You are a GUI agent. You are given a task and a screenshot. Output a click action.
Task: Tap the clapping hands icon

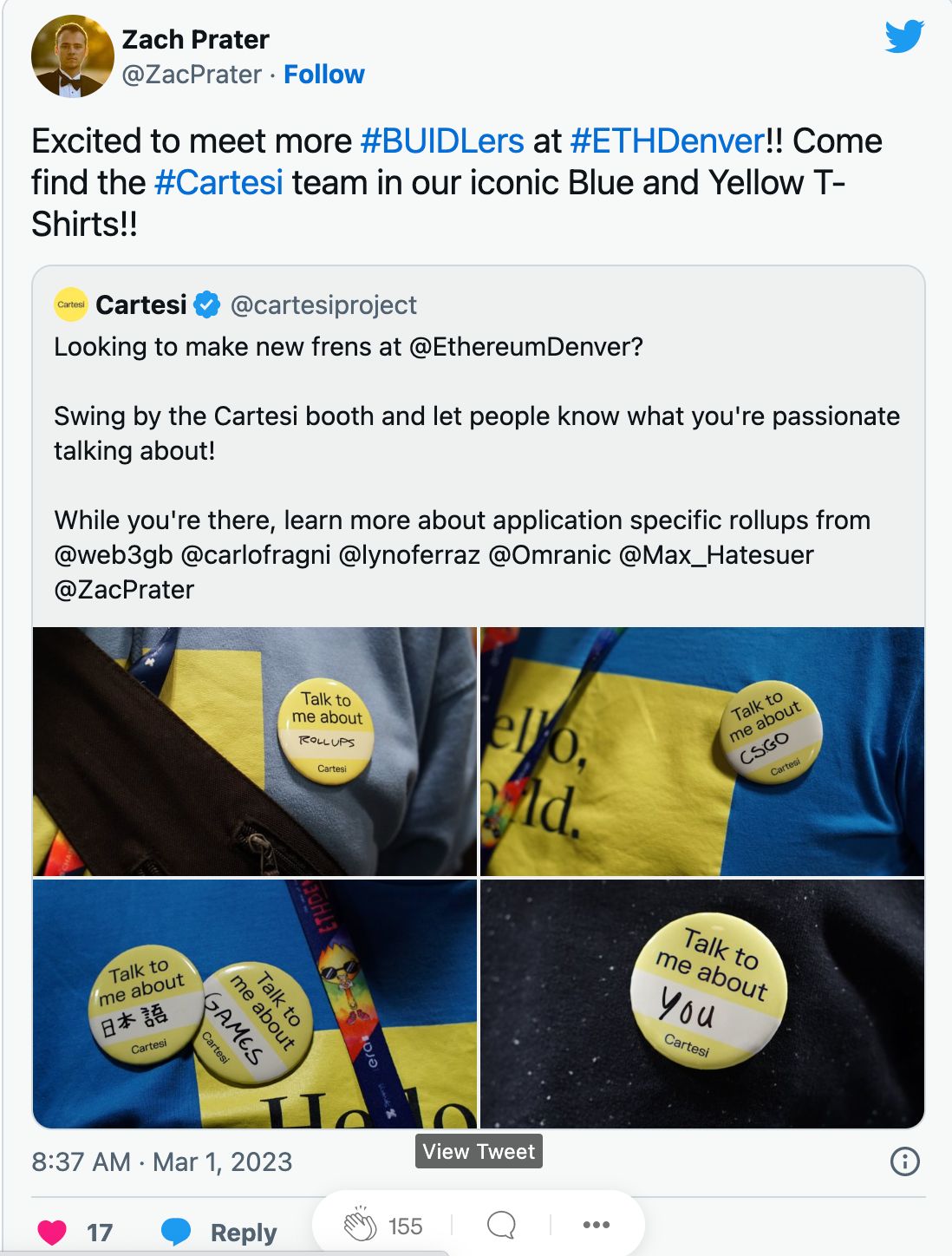point(360,1225)
